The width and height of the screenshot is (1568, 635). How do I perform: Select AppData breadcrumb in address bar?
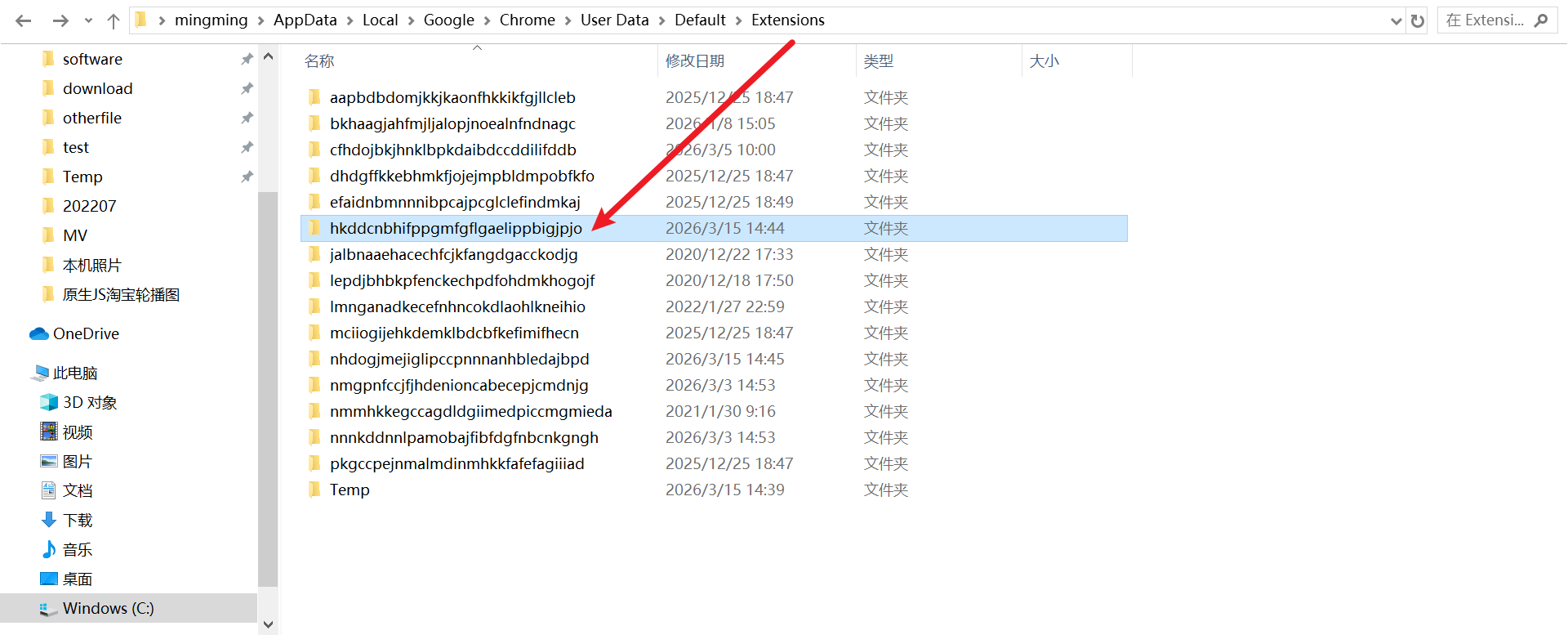click(305, 20)
